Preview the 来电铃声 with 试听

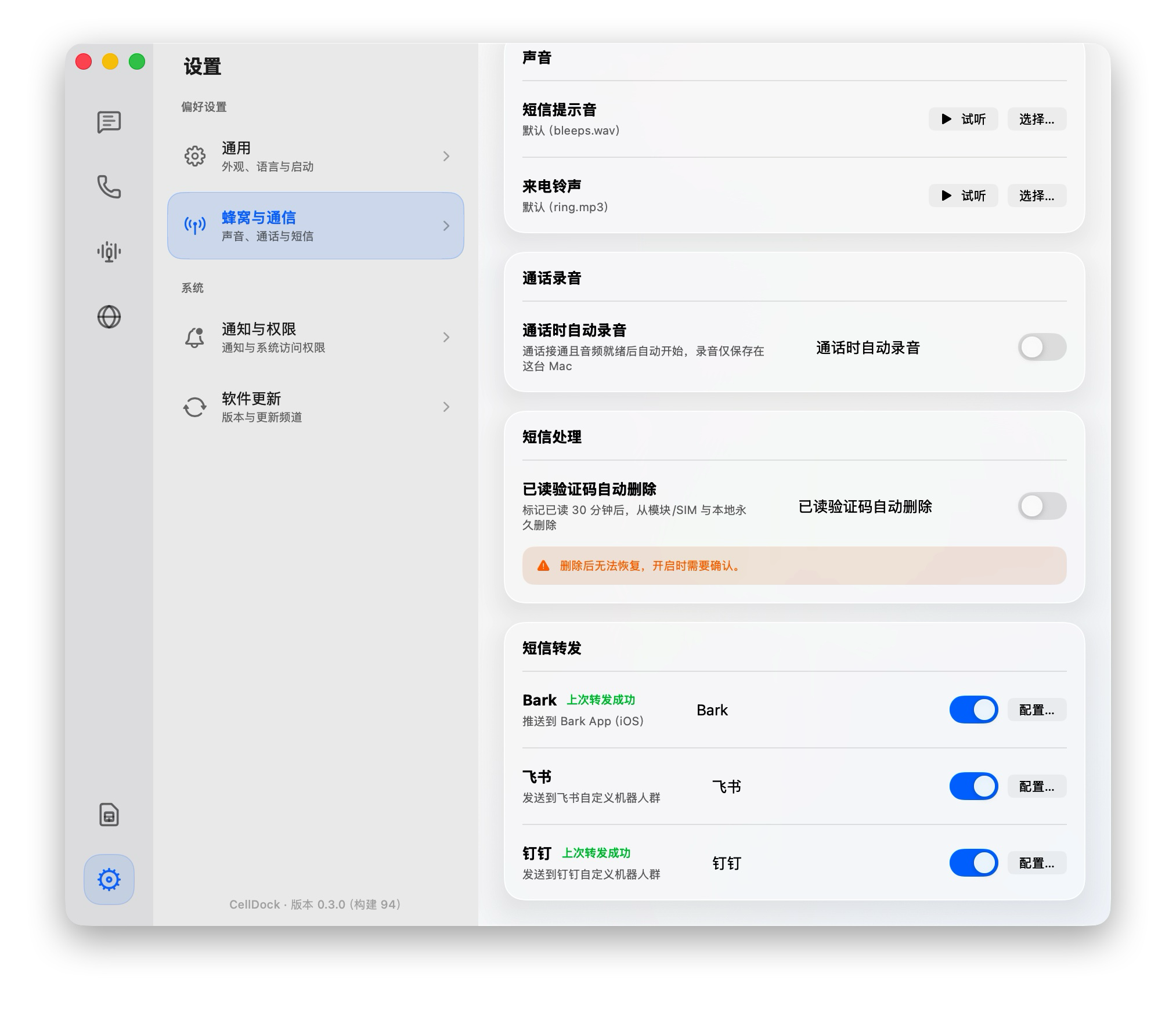963,196
